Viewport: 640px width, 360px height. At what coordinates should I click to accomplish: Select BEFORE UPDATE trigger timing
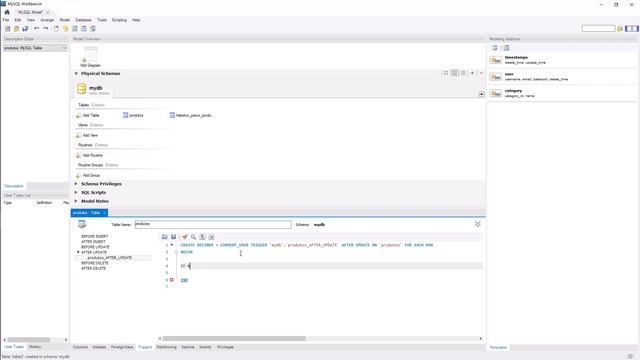pyautogui.click(x=95, y=247)
